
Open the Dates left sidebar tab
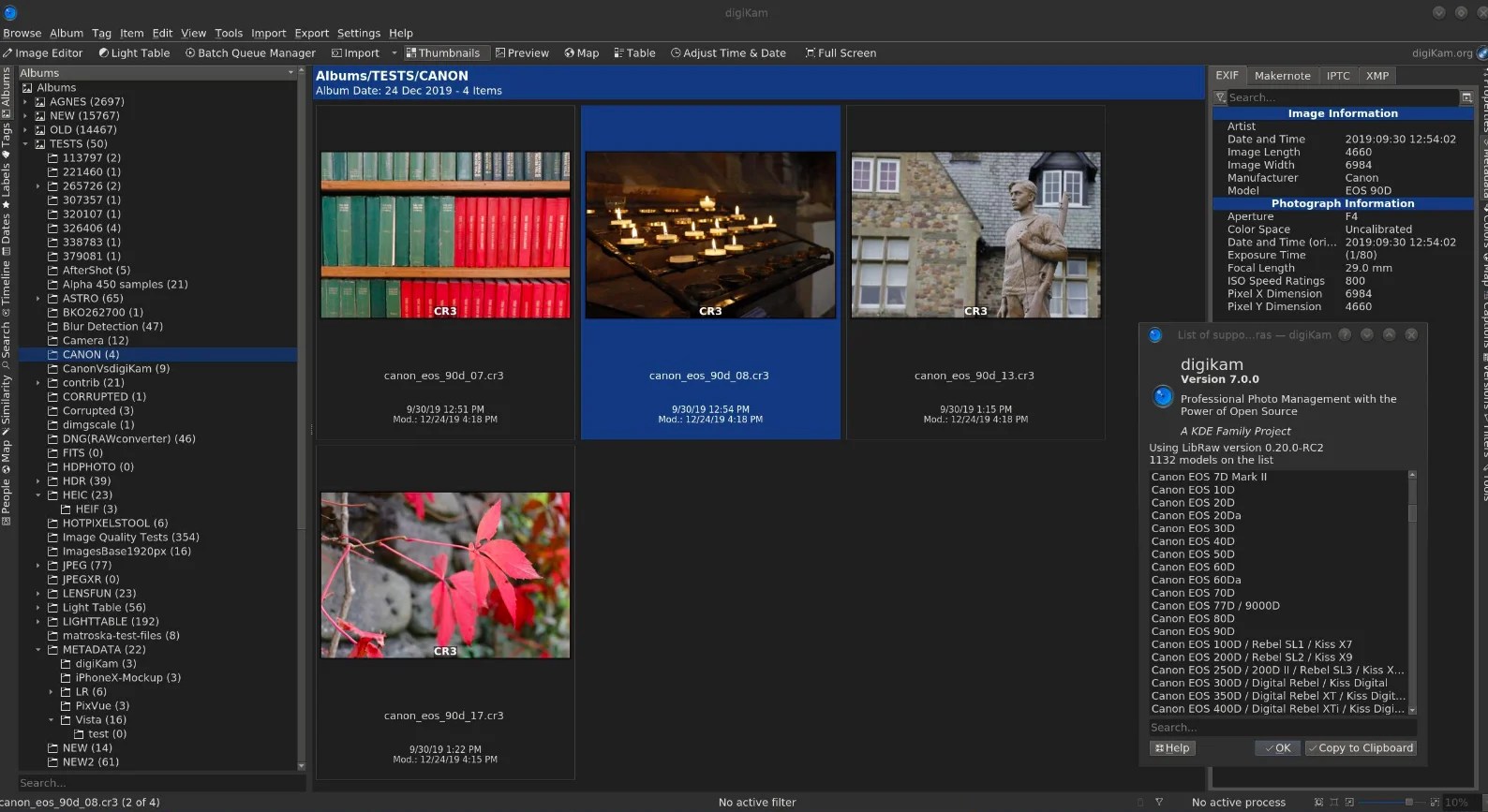(x=7, y=234)
